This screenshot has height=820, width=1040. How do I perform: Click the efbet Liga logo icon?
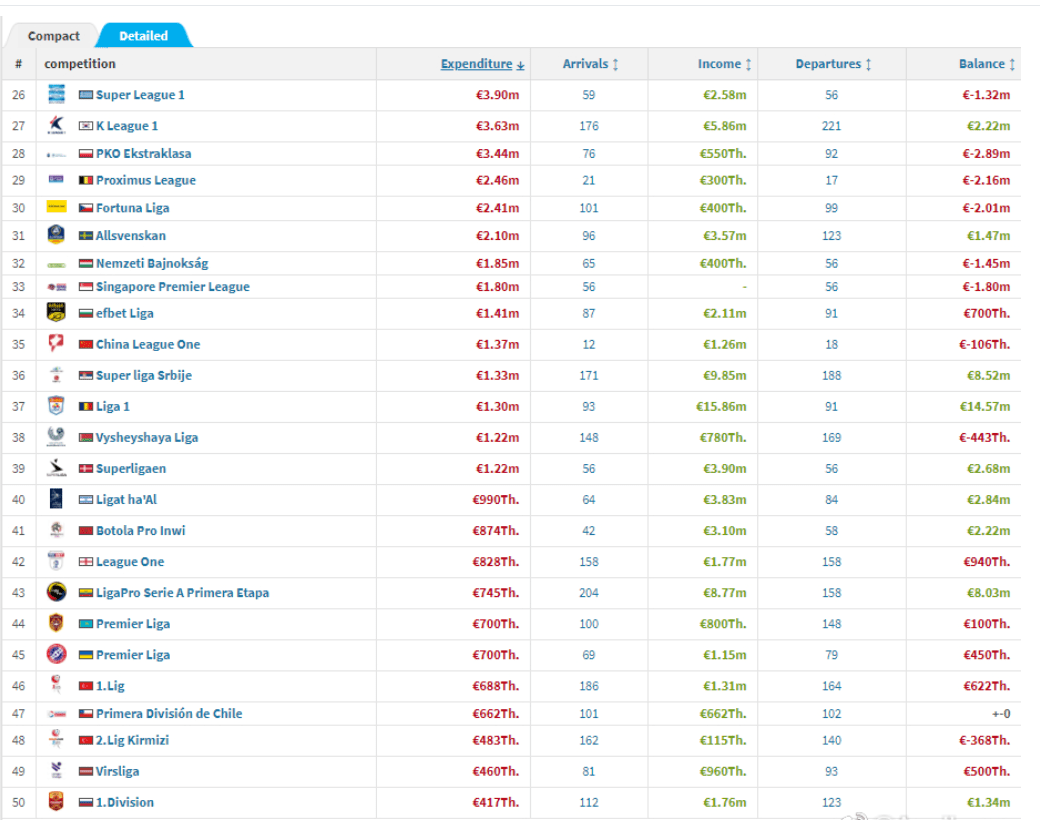click(56, 312)
